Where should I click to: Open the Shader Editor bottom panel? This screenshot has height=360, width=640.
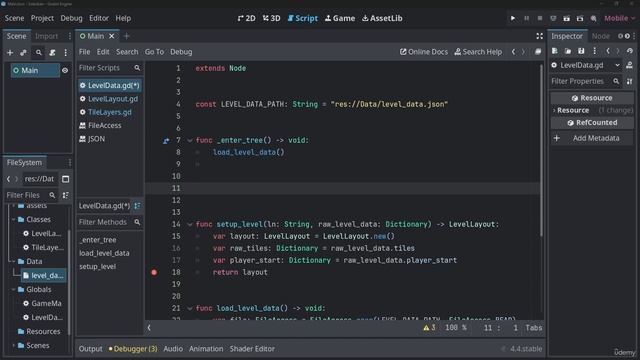[x=252, y=349]
